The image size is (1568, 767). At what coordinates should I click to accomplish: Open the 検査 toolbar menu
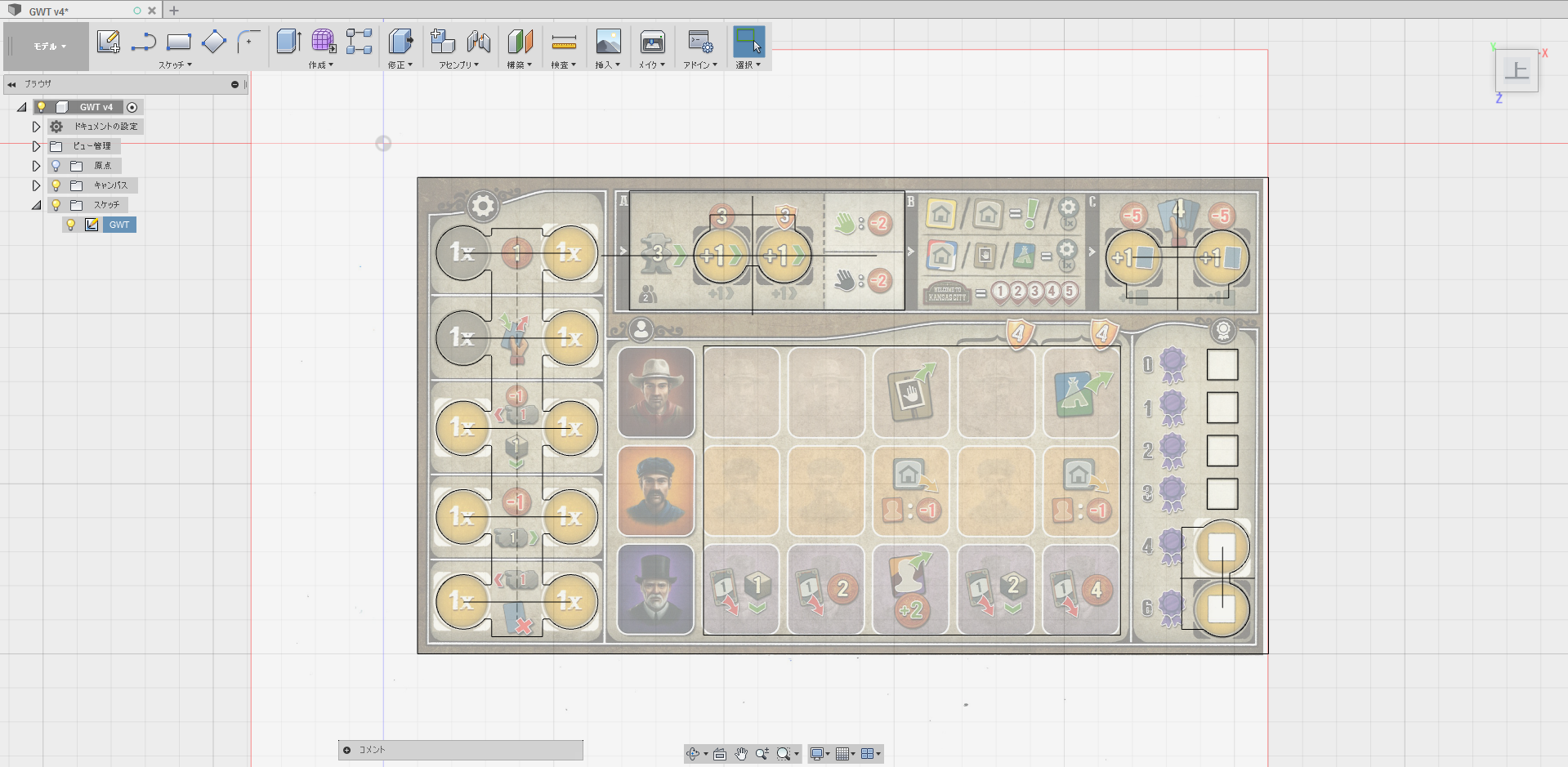click(x=564, y=65)
